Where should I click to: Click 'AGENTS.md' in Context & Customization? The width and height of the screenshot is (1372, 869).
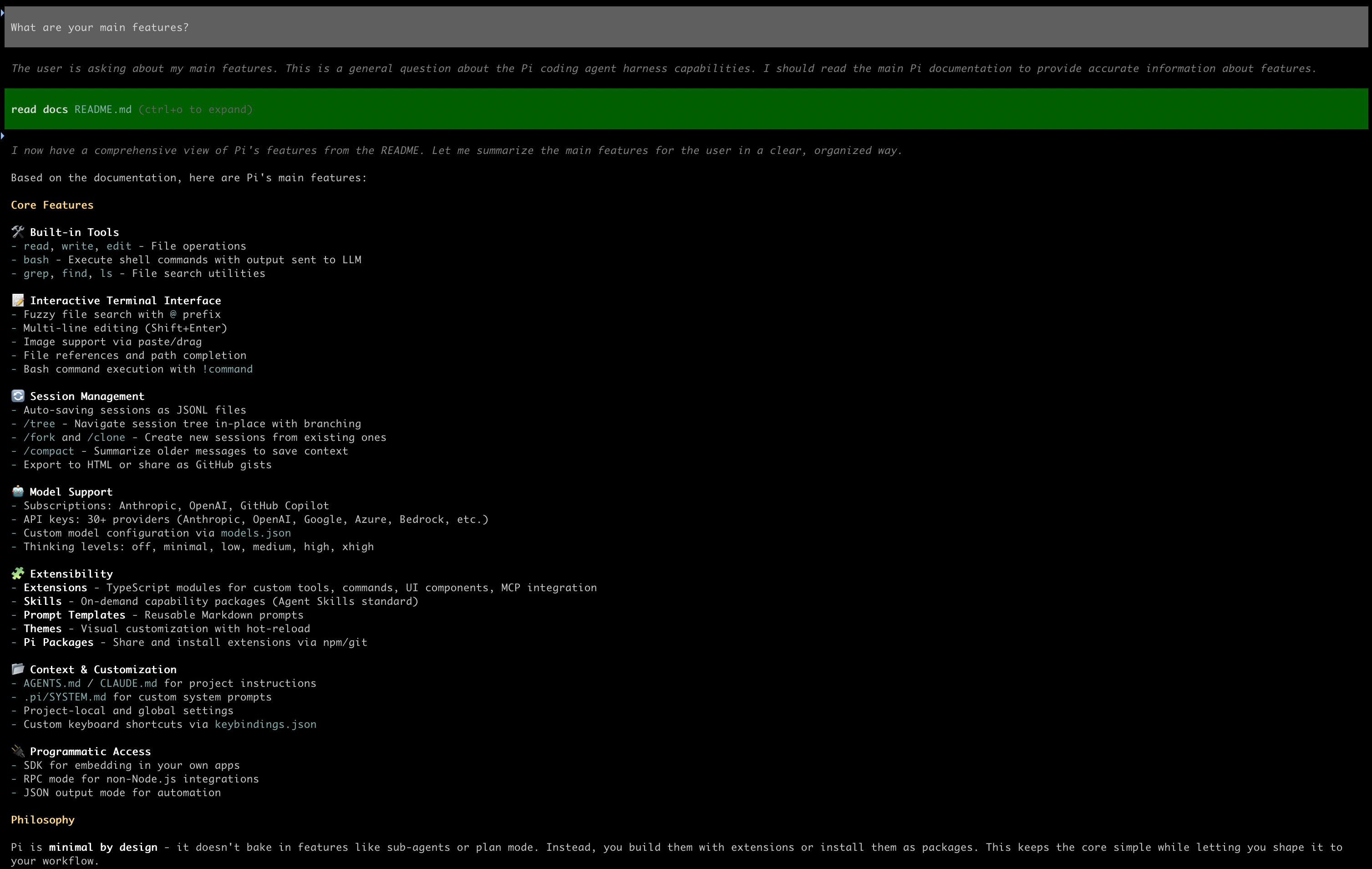52,683
